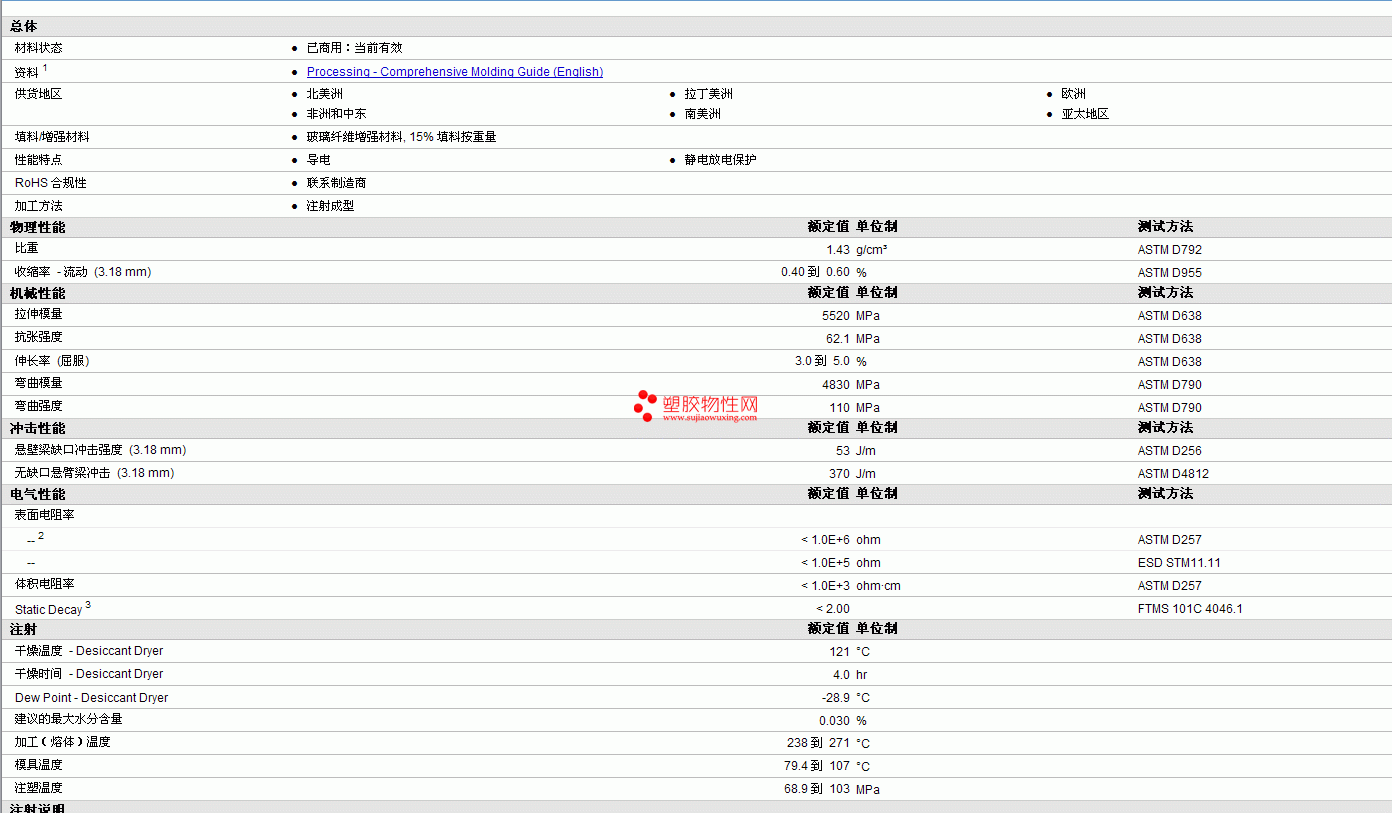
Task: Select the 比重 row label
Action: [x=27, y=248]
